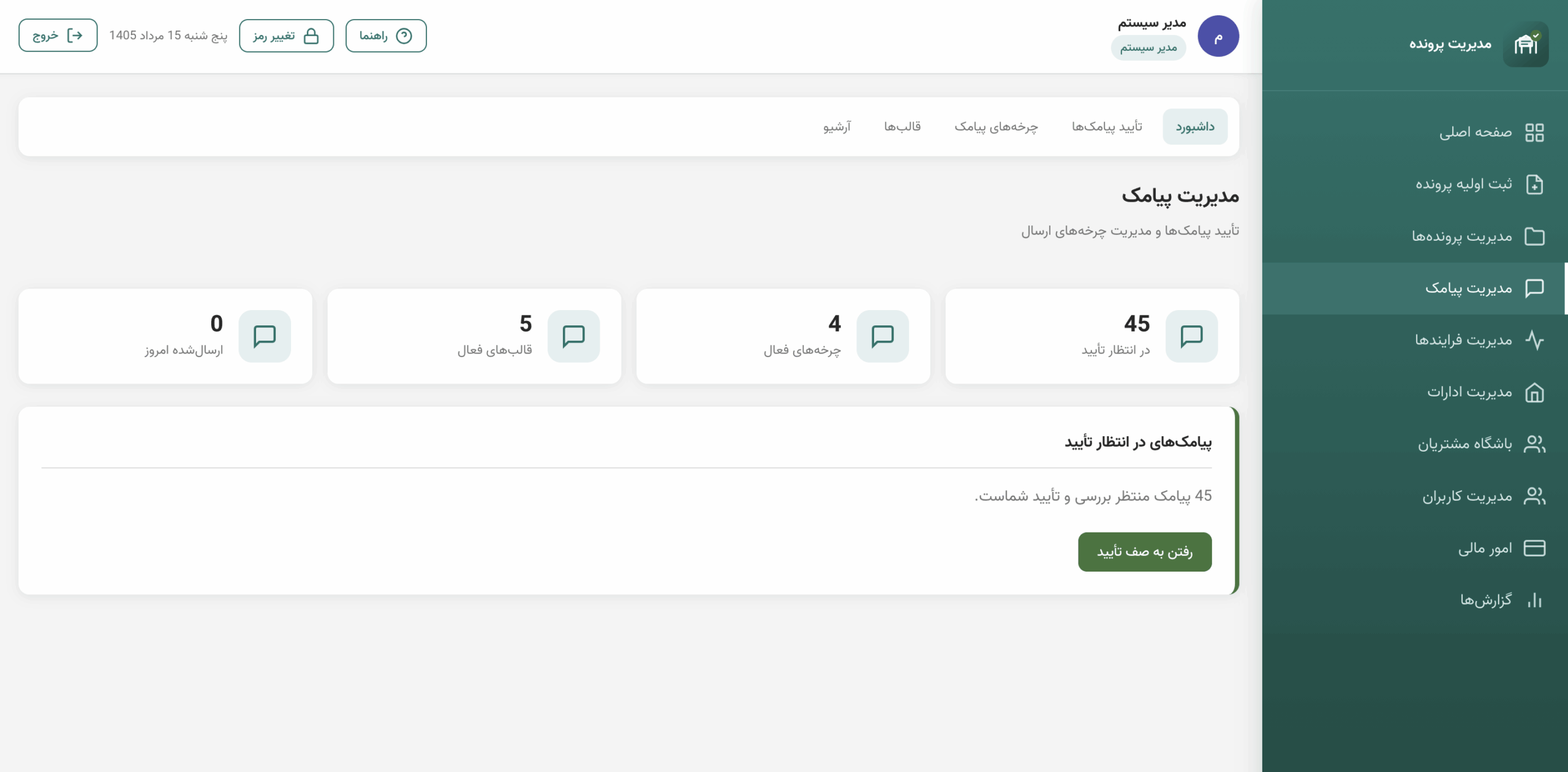
Task: Open the آرشیو tab
Action: click(837, 127)
